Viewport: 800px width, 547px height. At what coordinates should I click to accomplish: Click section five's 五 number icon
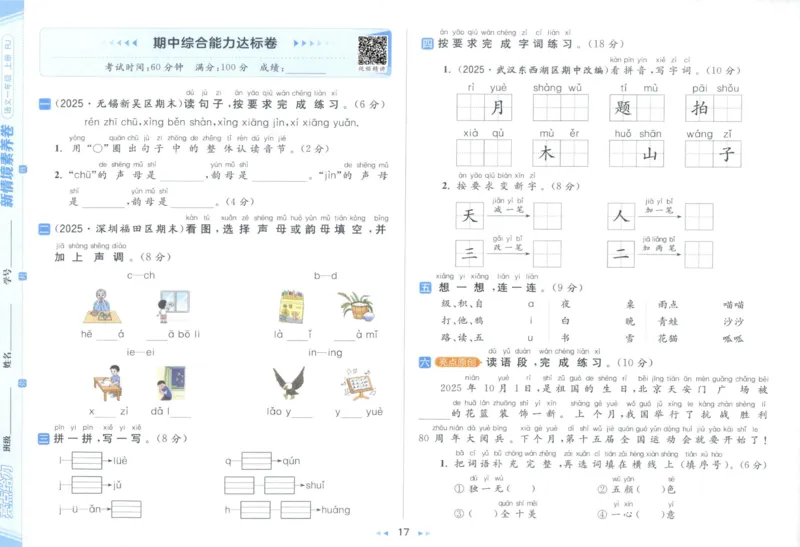point(425,288)
